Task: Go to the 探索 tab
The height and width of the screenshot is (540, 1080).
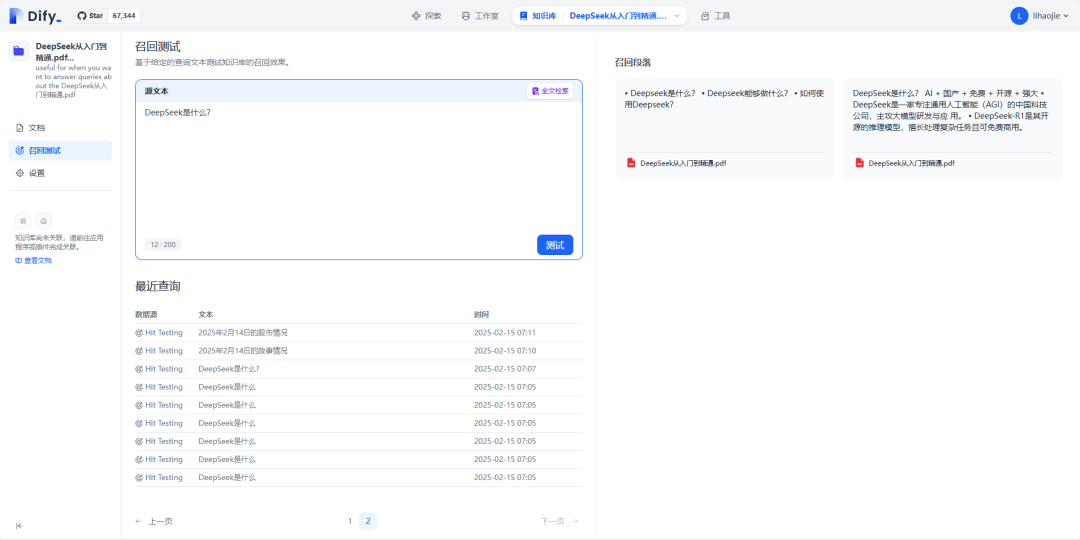Action: coord(426,16)
